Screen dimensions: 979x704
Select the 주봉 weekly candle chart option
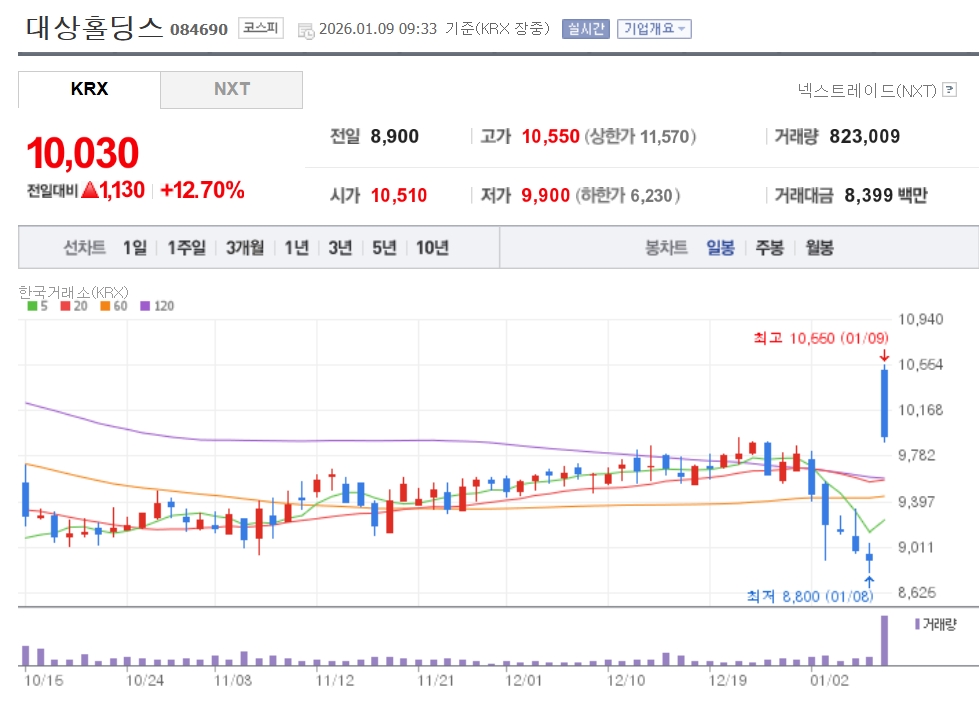pyautogui.click(x=769, y=248)
